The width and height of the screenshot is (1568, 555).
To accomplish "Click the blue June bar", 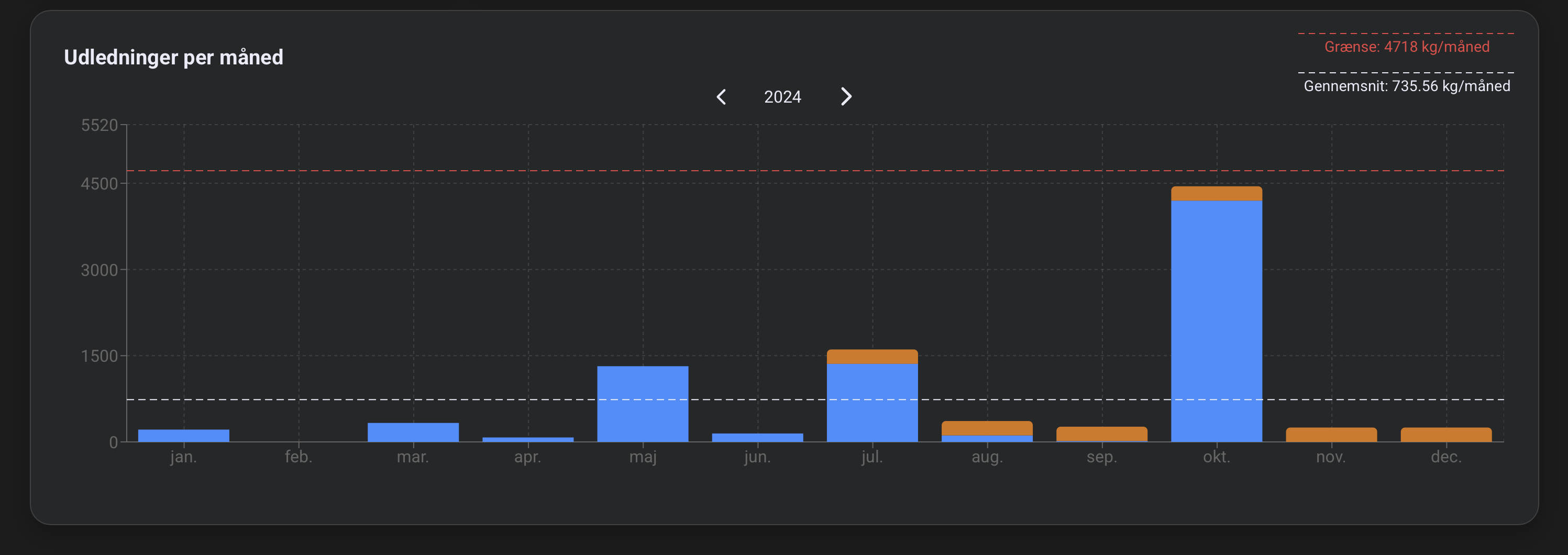I will click(757, 437).
